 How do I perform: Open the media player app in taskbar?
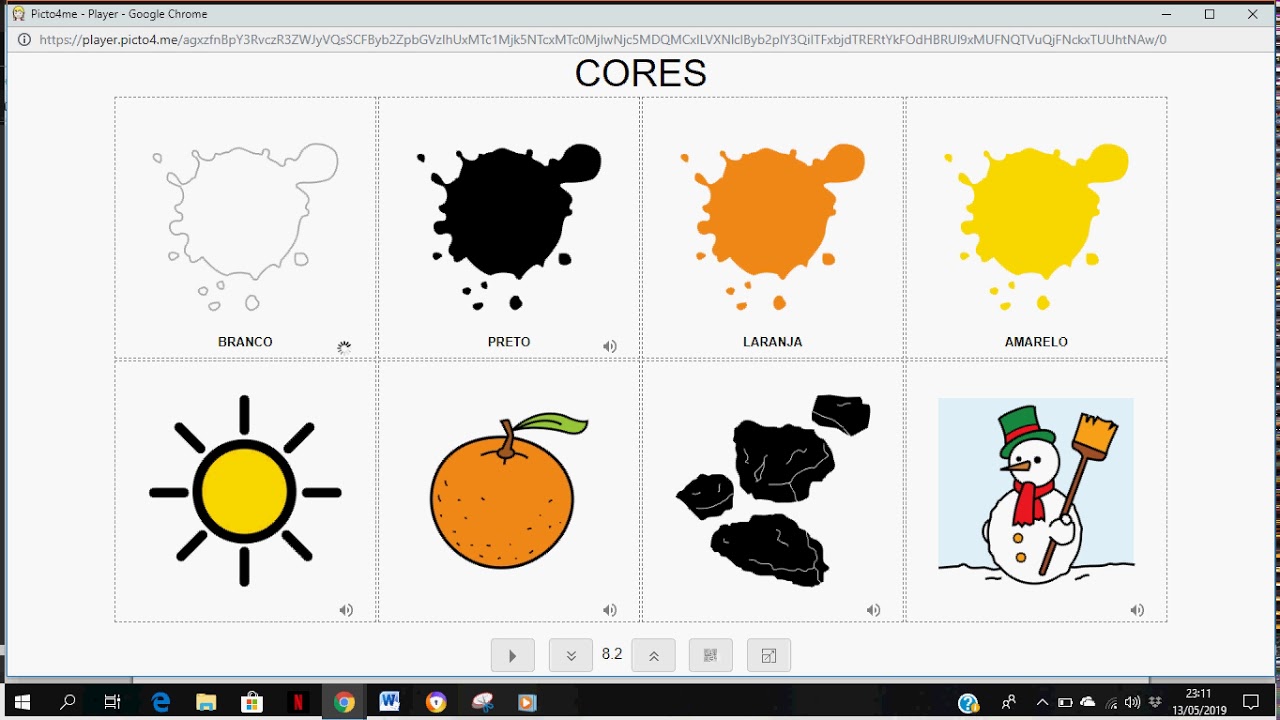pos(528,702)
